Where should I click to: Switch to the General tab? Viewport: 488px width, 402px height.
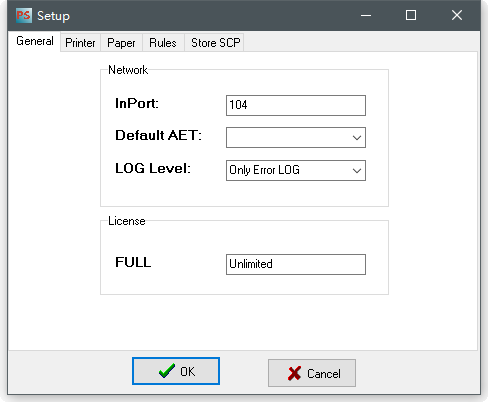(35, 41)
